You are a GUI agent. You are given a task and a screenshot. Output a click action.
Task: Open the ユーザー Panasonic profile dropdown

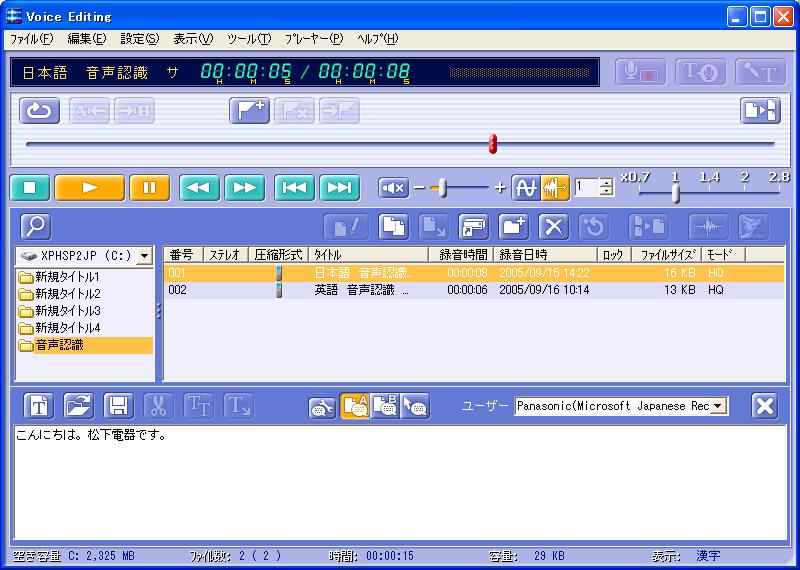[x=719, y=406]
